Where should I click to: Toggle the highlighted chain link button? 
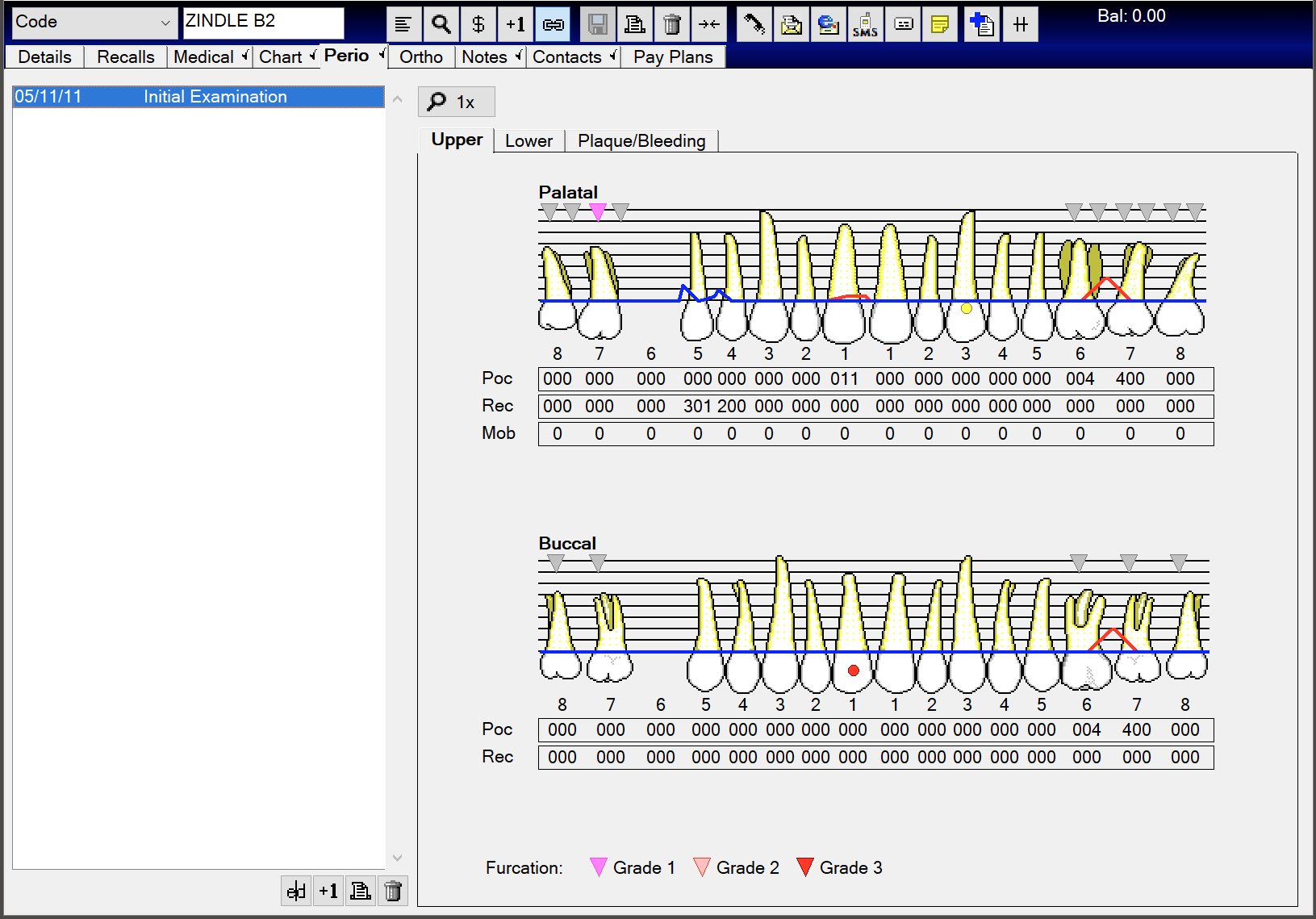(x=554, y=24)
